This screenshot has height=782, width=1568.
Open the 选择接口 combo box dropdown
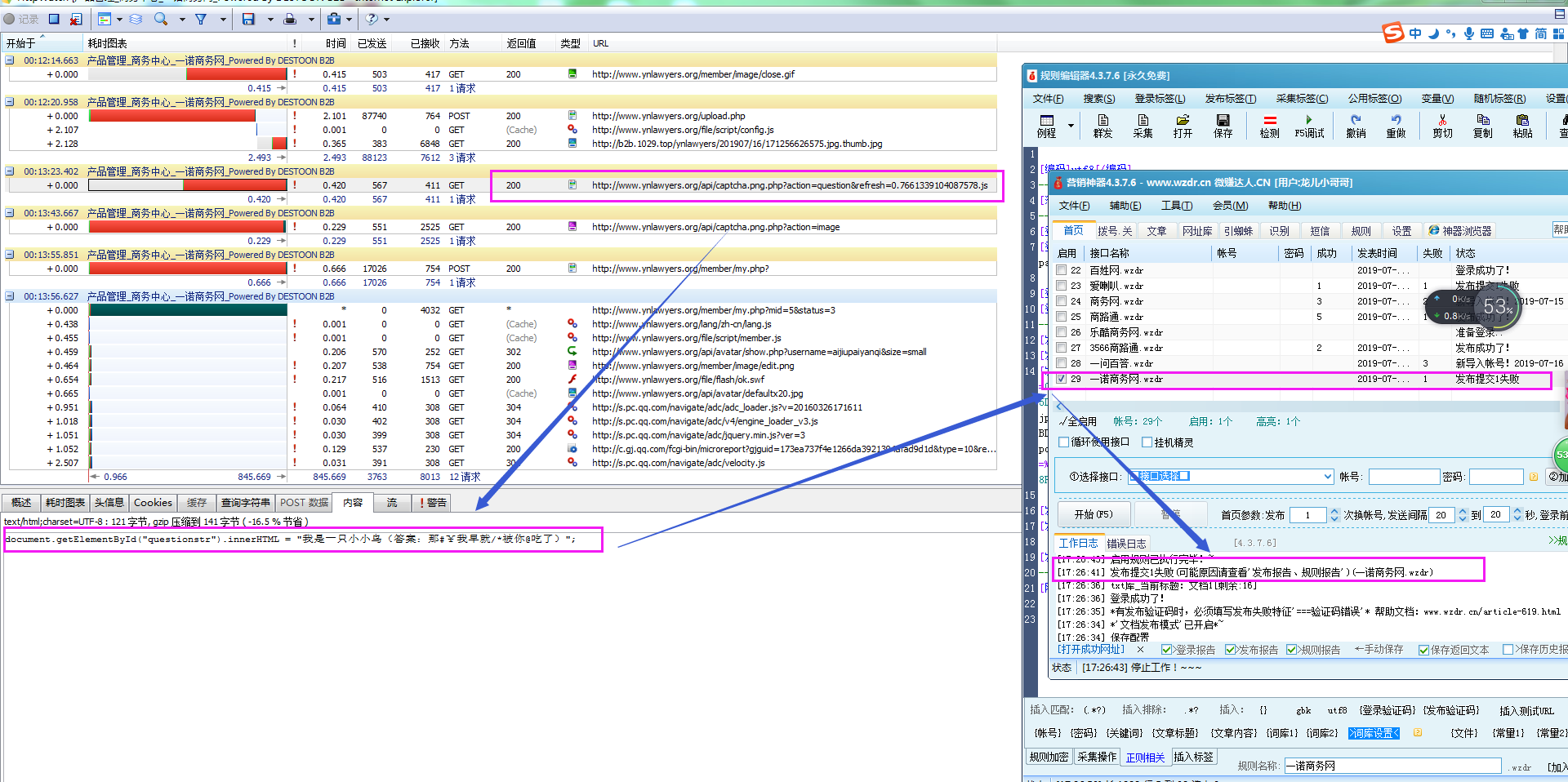(x=1327, y=477)
